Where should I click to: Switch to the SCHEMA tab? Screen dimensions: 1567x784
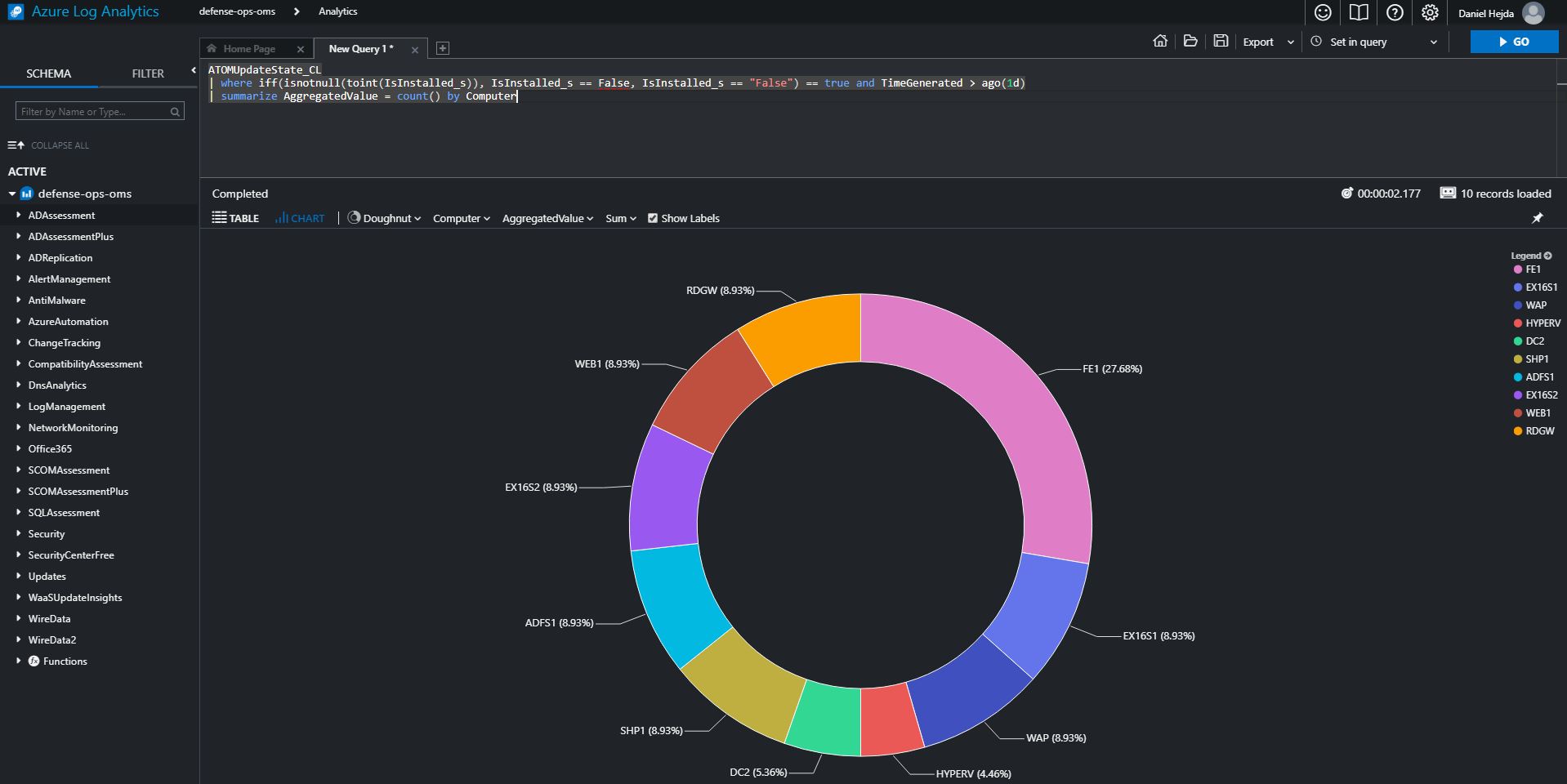coord(49,73)
